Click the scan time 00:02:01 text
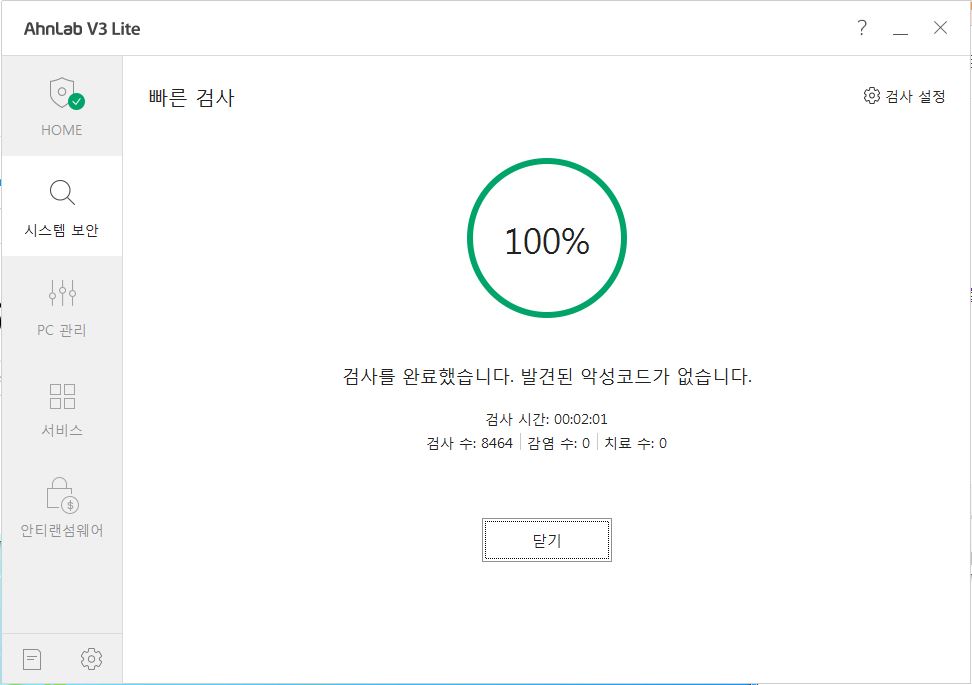The width and height of the screenshot is (972, 685). point(547,419)
